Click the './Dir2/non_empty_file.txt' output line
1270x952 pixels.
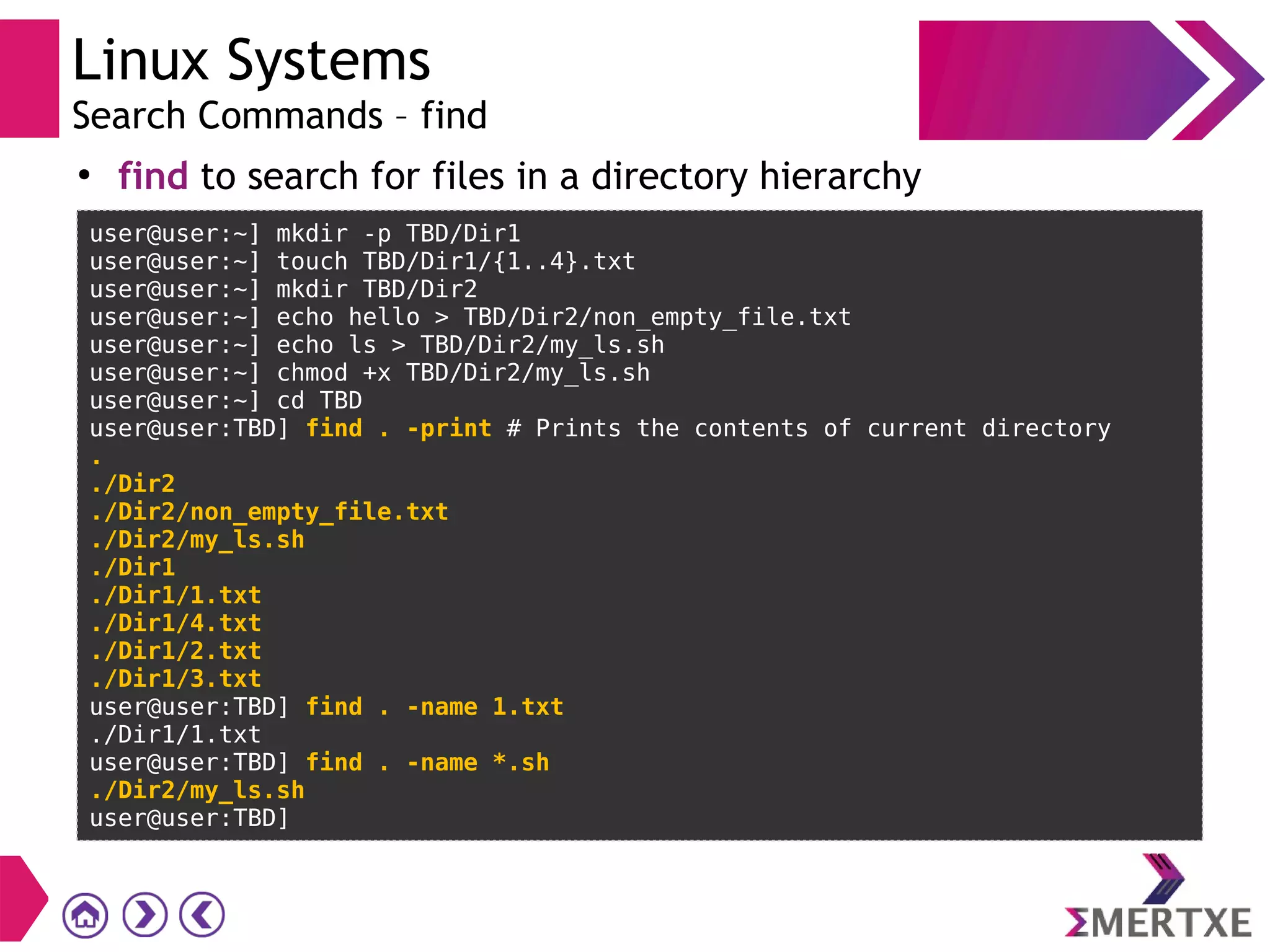(x=269, y=512)
